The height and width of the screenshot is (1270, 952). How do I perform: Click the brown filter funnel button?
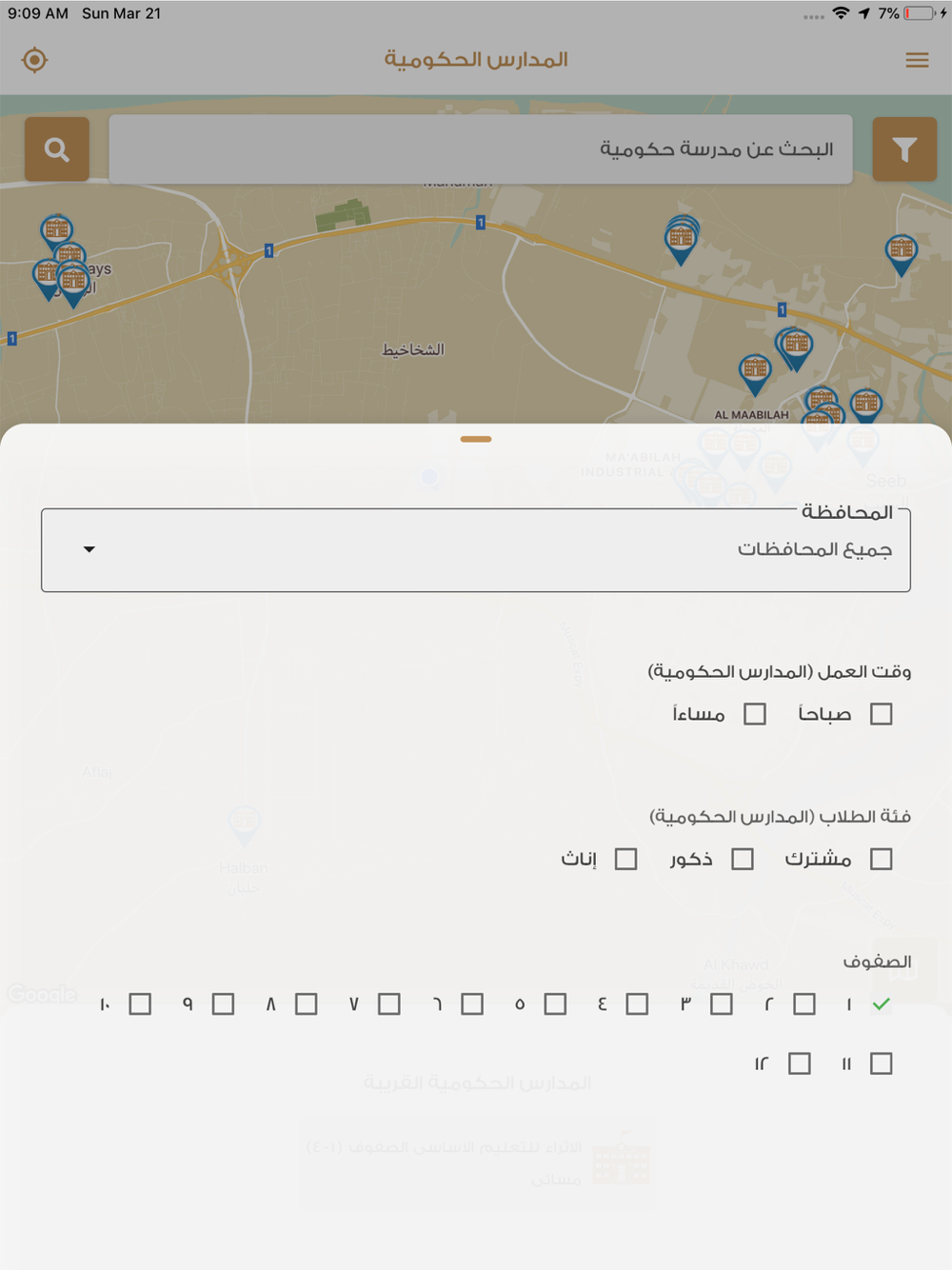904,149
